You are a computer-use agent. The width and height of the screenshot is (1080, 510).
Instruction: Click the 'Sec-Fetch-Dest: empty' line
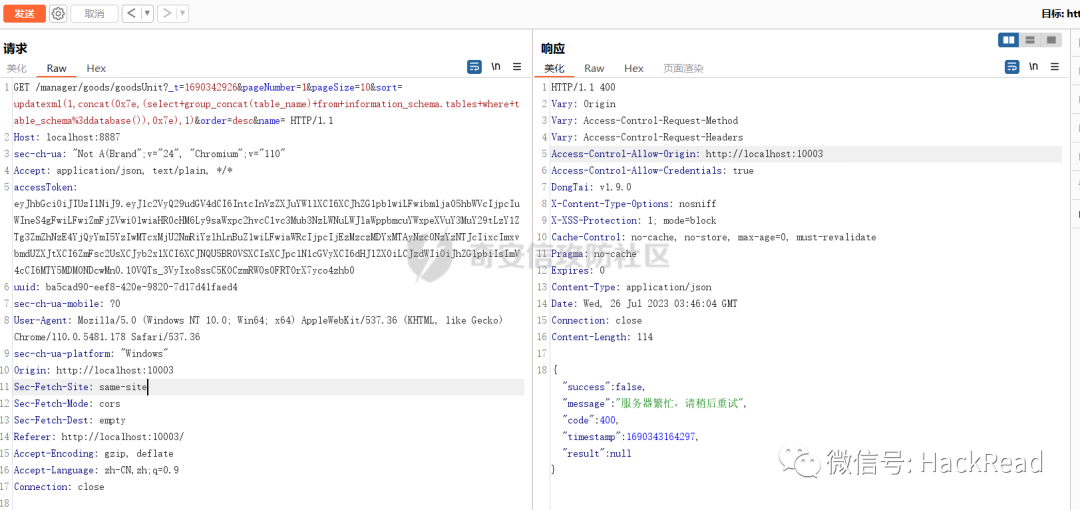70,420
